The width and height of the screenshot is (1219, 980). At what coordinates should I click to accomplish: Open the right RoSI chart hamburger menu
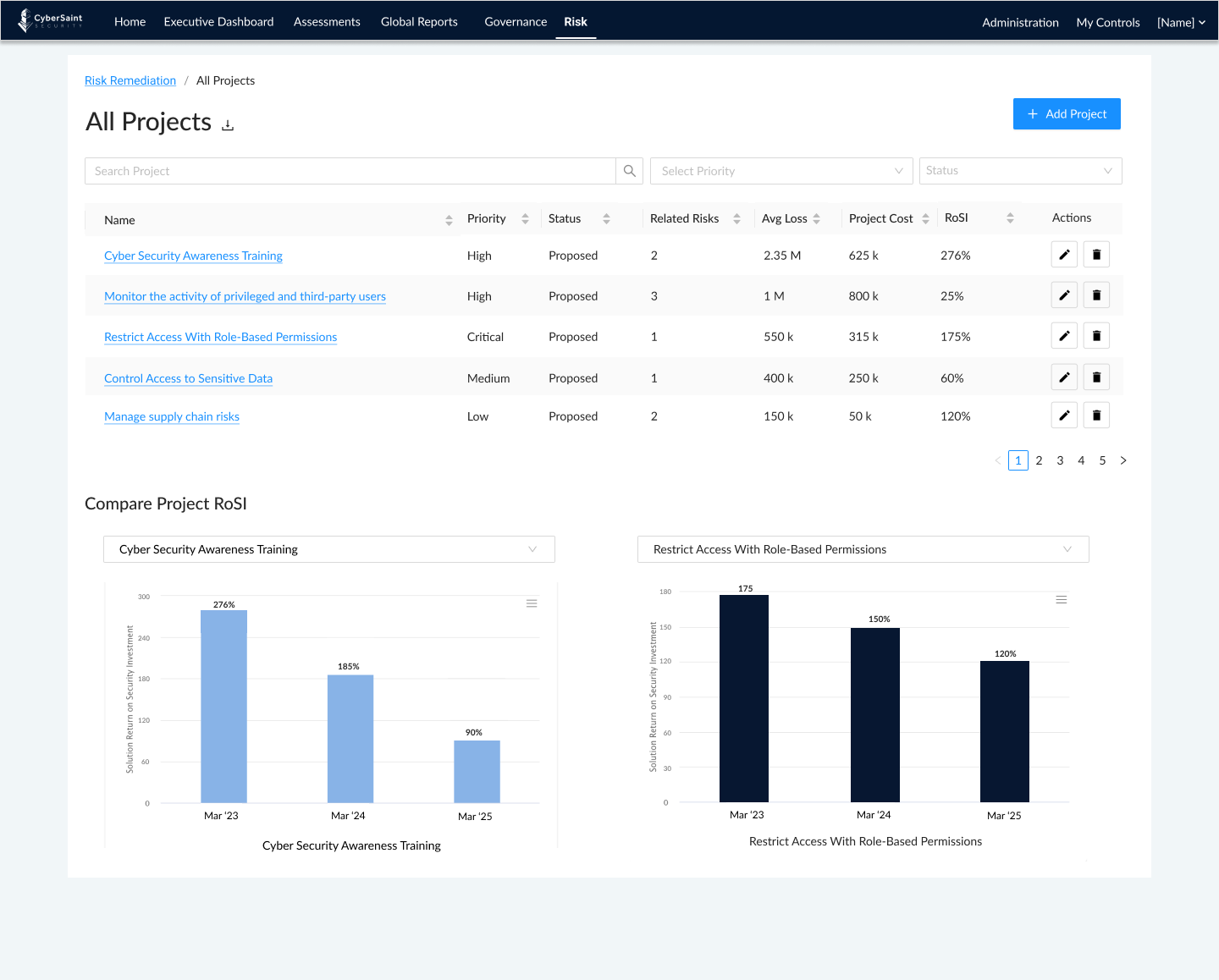coord(1061,600)
